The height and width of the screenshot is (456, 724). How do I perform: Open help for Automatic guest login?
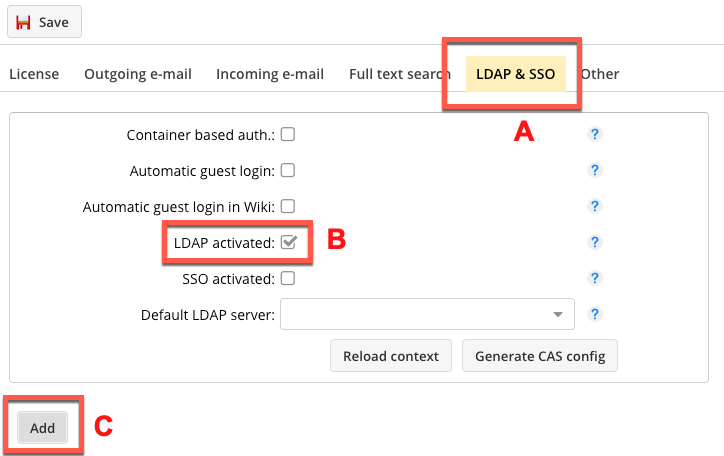point(594,170)
